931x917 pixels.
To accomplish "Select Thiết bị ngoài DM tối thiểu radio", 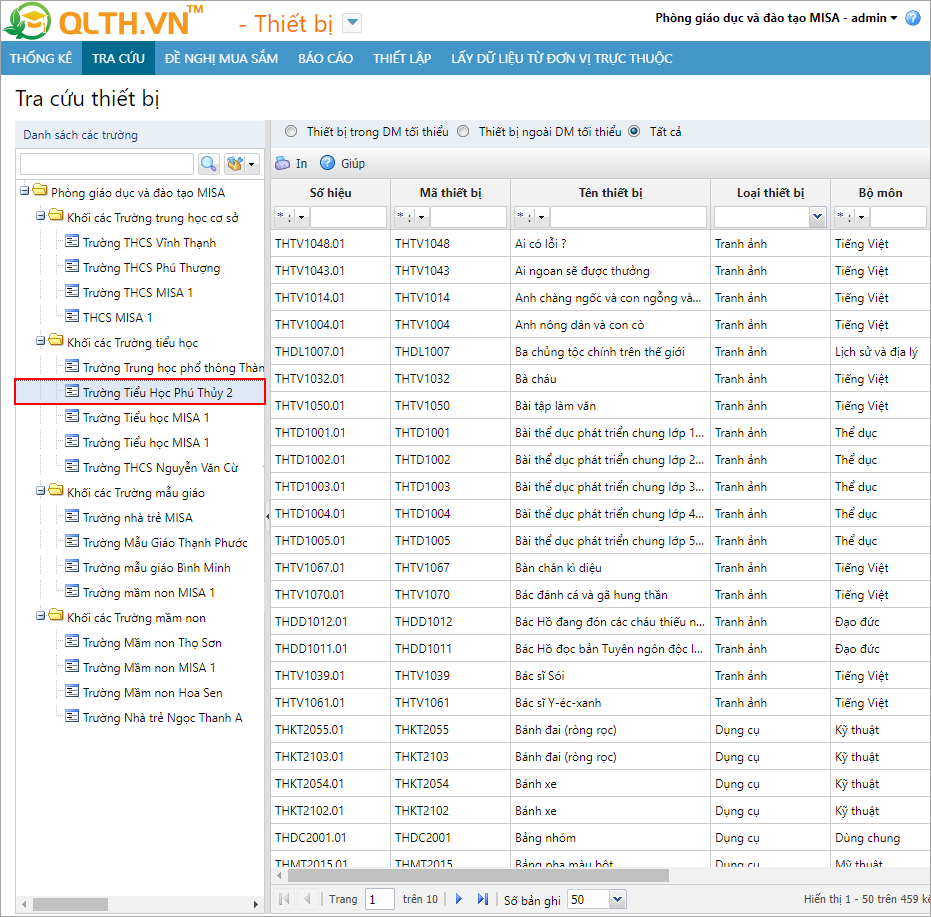I will click(463, 131).
